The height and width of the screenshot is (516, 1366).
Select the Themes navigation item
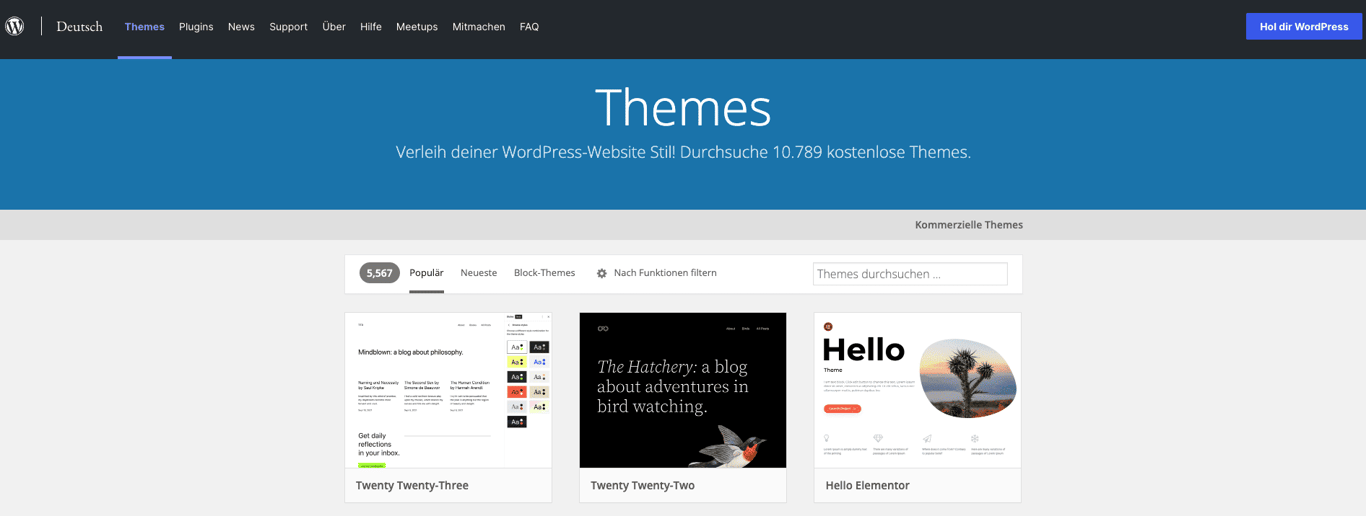(144, 27)
